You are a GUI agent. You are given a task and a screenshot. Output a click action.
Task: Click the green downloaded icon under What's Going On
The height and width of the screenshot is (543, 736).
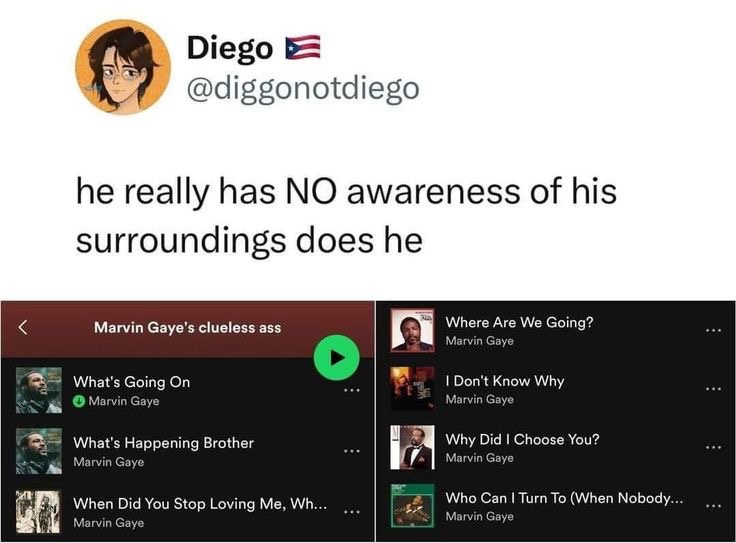(79, 401)
